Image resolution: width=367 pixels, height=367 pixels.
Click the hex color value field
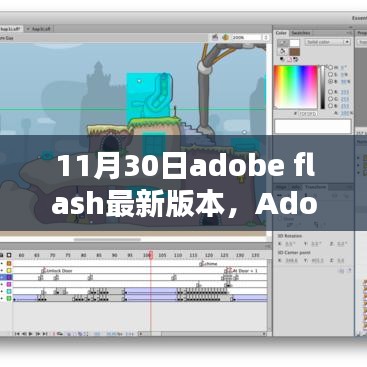pos(308,114)
